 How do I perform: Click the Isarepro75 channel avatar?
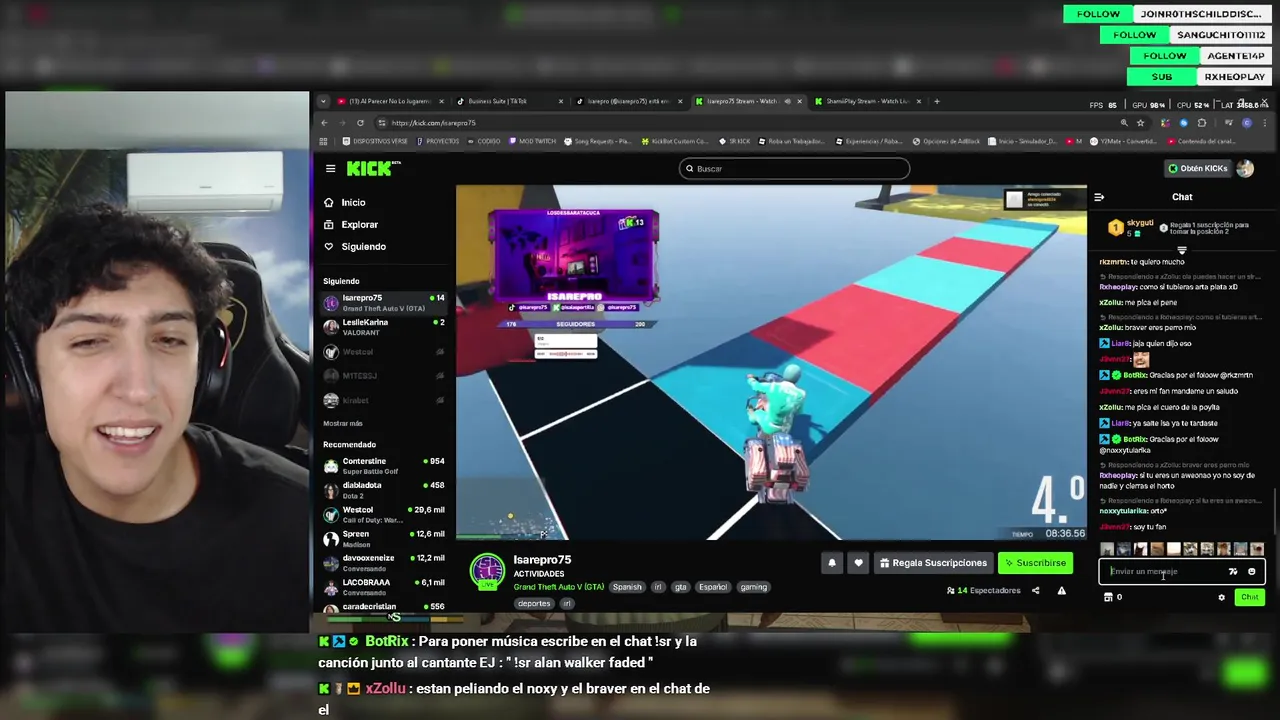click(x=488, y=571)
